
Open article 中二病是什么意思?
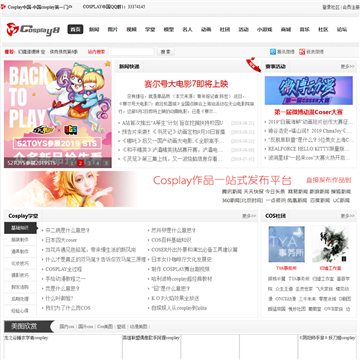68,230
